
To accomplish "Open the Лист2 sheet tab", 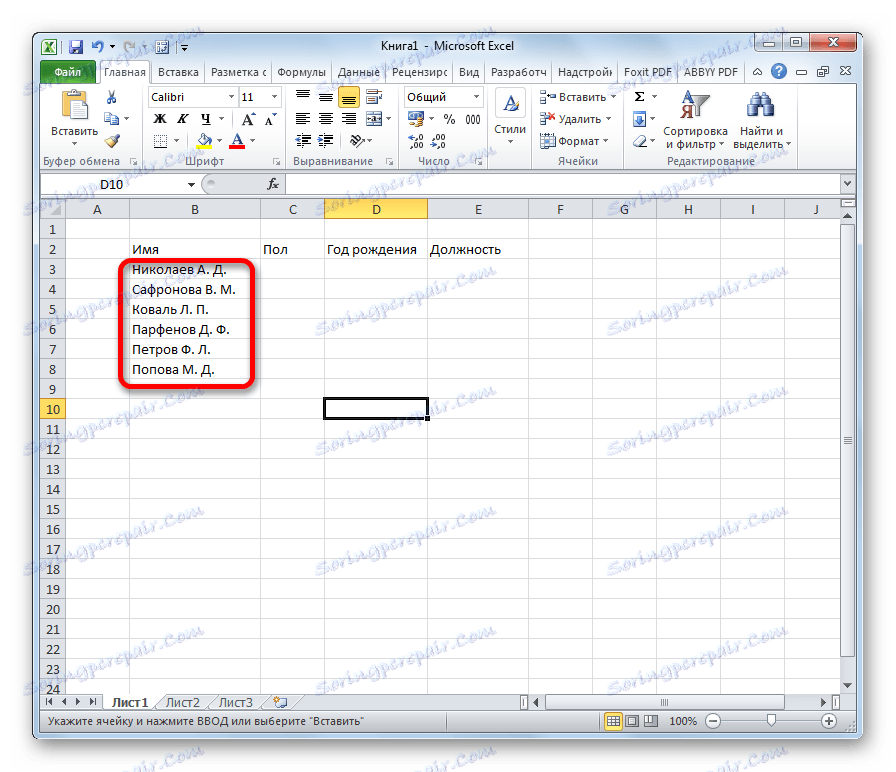I will point(183,702).
